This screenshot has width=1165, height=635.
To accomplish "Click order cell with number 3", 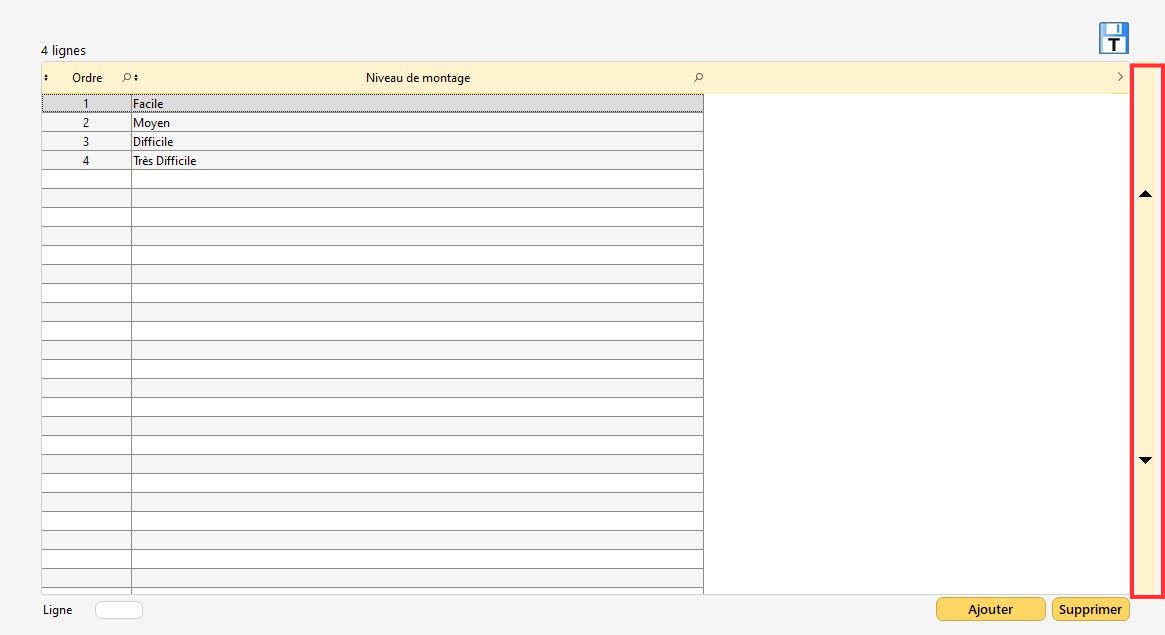I will point(86,142).
